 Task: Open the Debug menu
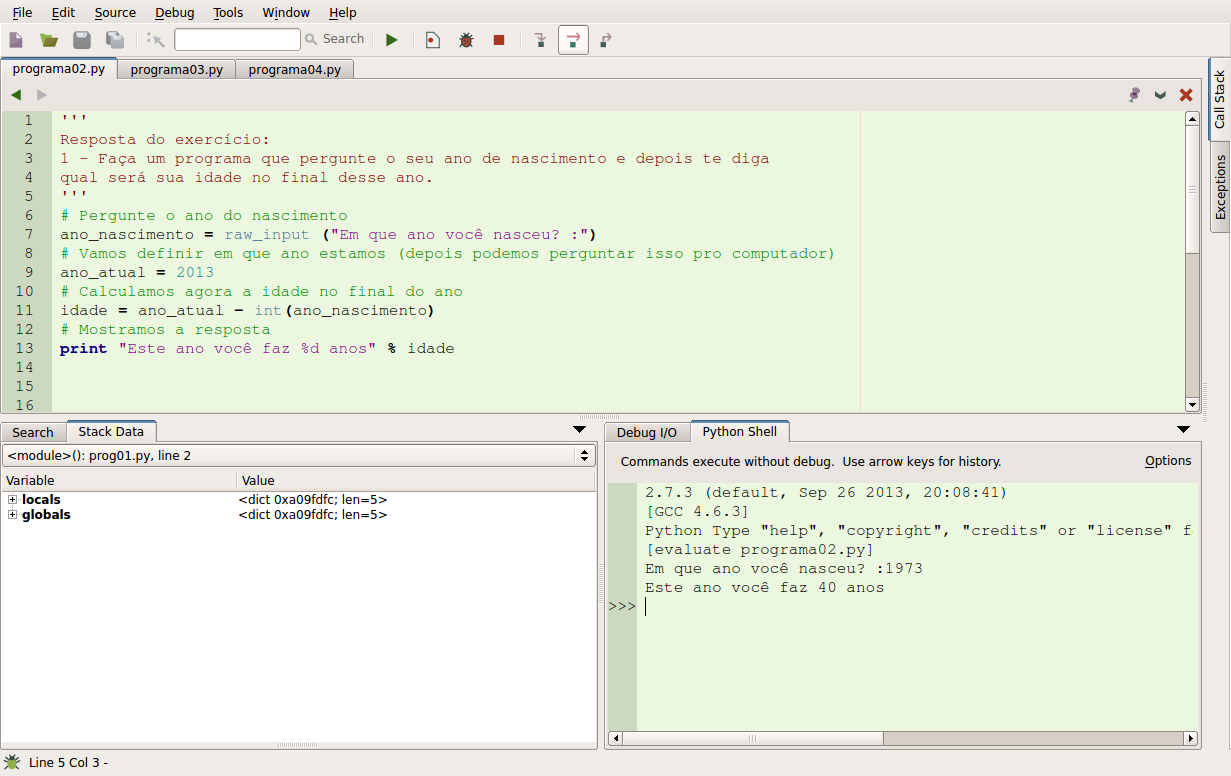coord(174,12)
